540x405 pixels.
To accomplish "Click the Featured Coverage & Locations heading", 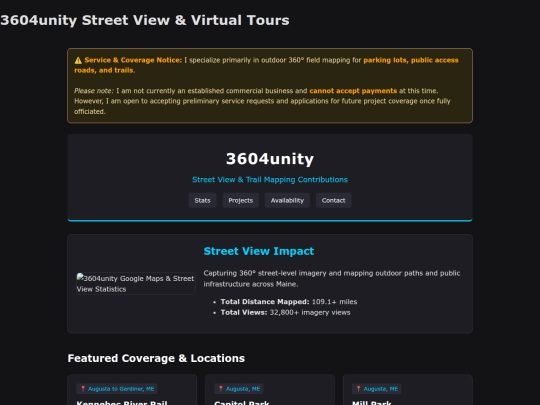I will 156,358.
